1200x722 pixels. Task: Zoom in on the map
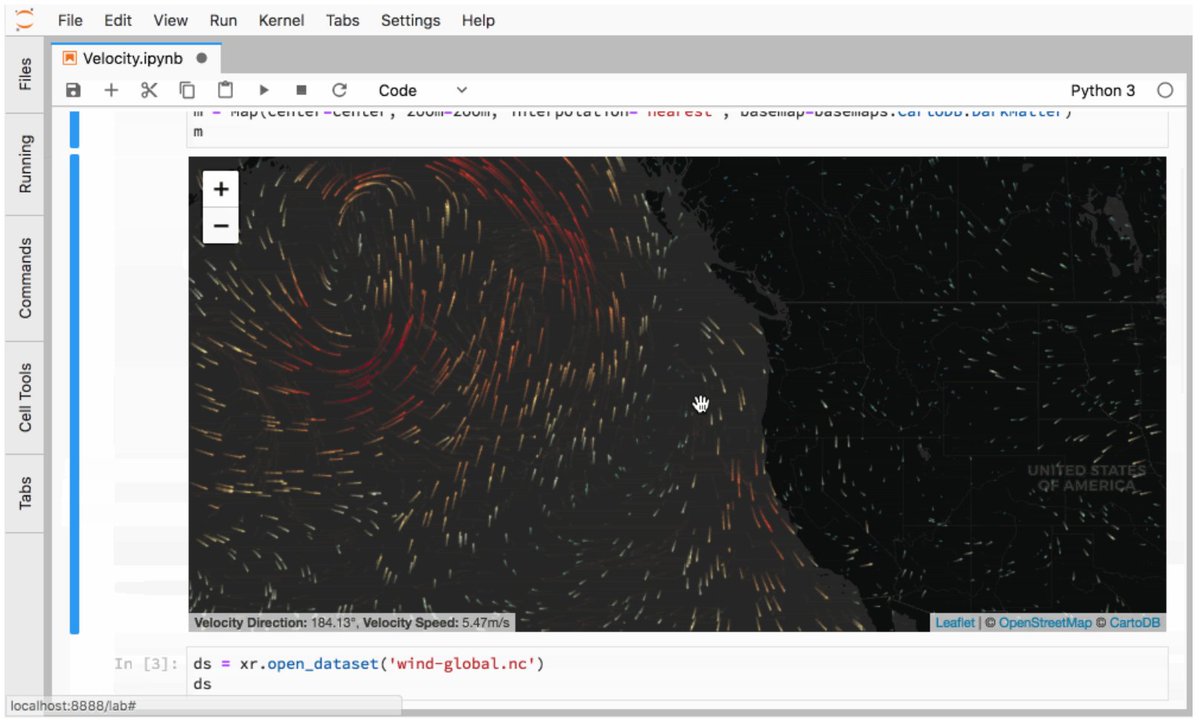click(x=221, y=188)
